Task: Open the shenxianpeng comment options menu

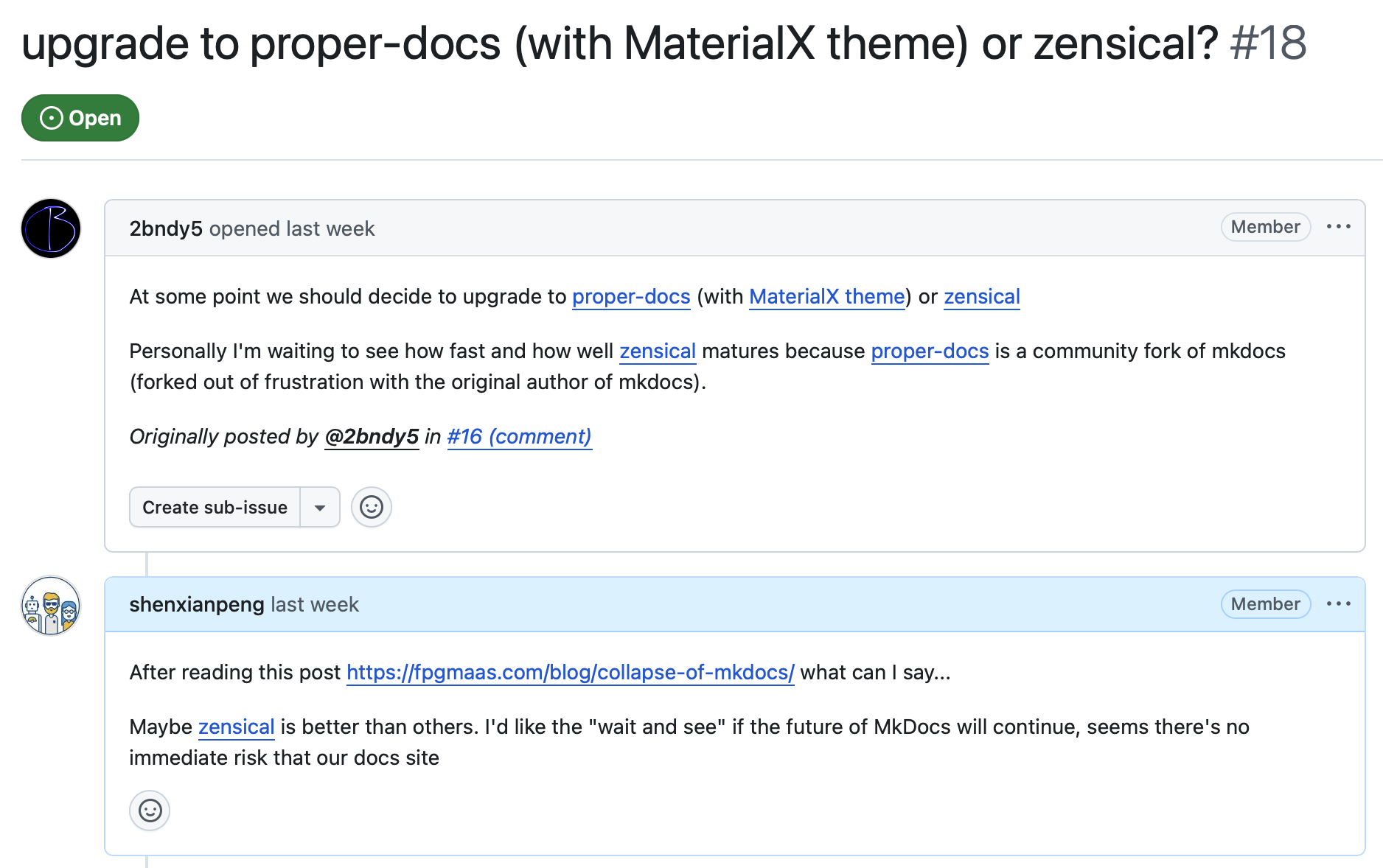Action: coord(1338,604)
